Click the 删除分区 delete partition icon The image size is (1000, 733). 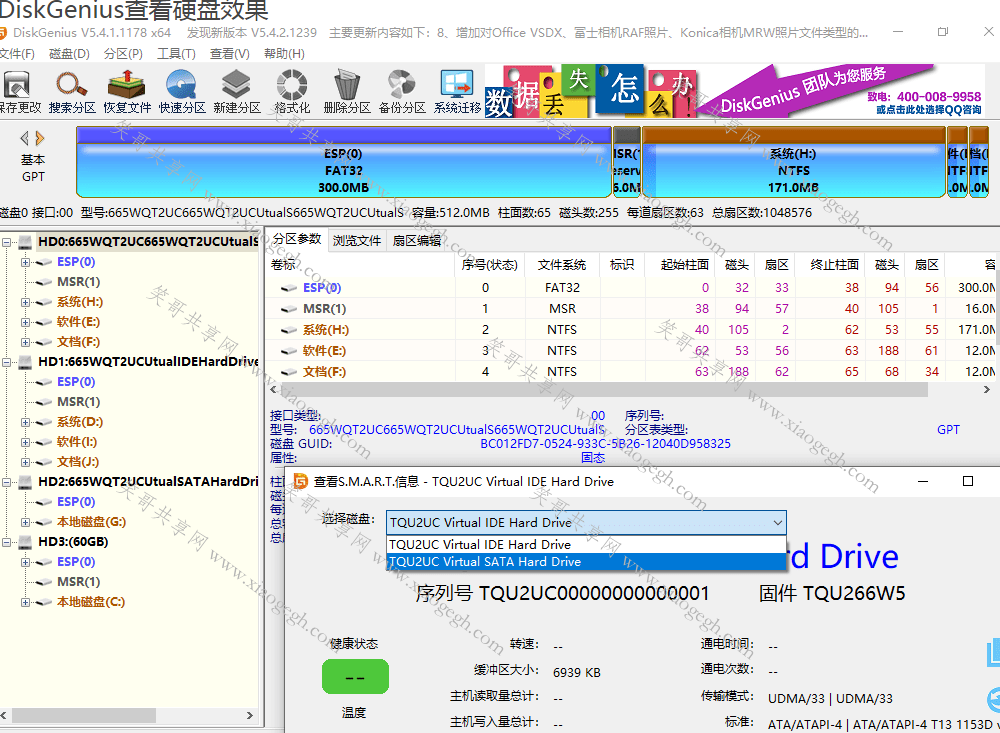347,85
